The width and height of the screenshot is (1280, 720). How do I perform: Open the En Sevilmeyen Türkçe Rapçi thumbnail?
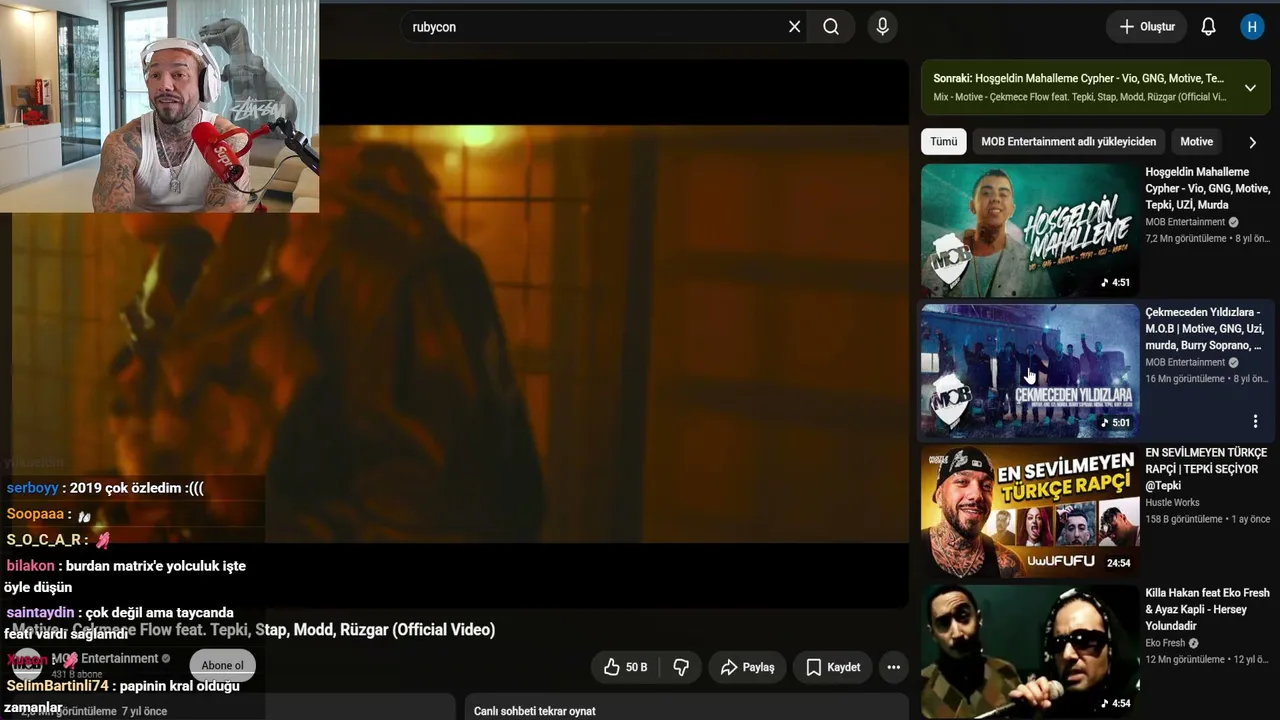tap(1030, 511)
